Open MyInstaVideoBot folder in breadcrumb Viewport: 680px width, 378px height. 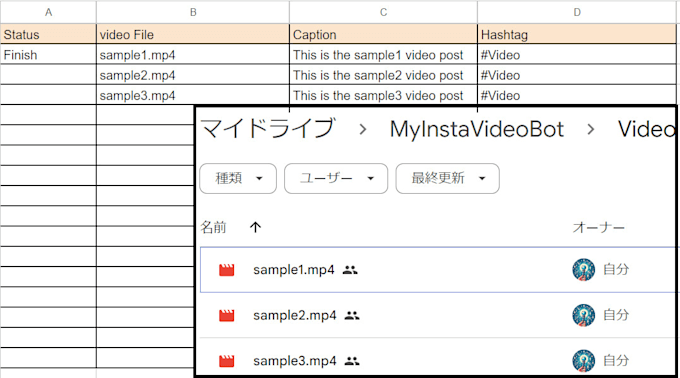tap(477, 129)
